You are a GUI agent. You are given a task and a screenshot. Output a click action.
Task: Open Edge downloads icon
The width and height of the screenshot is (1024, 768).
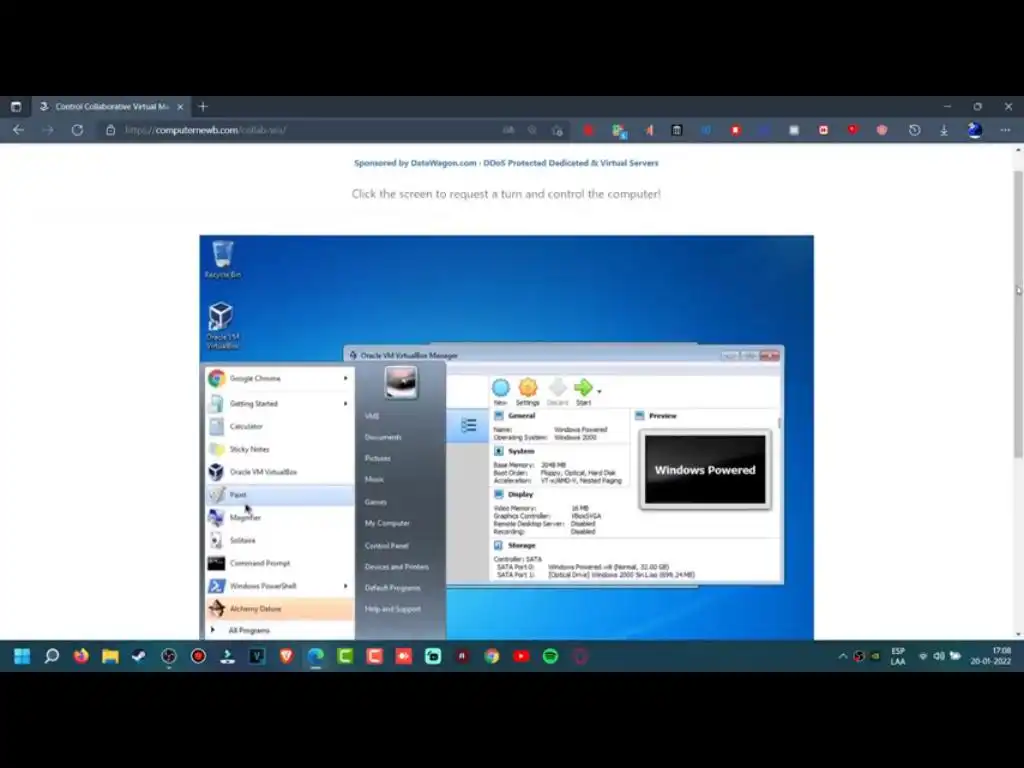click(944, 130)
